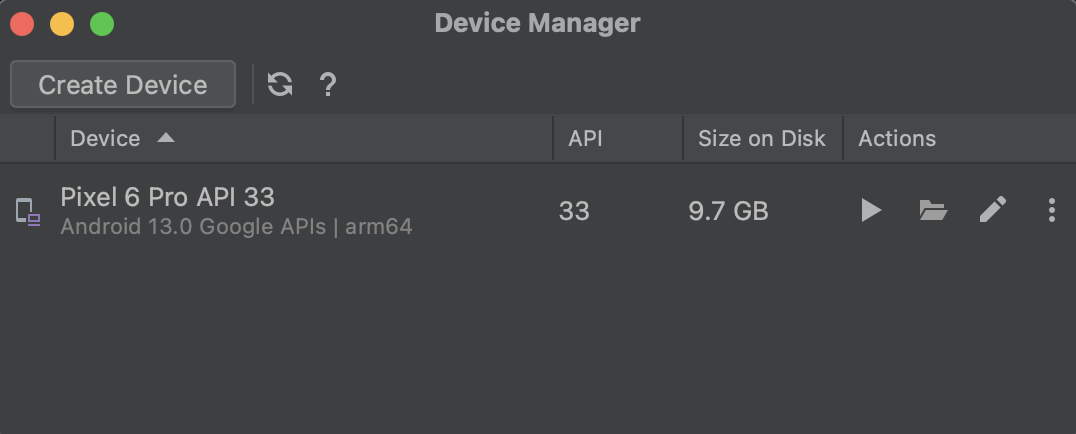Maximize window with green button
Screen dimensions: 1076x434
click(x=102, y=24)
